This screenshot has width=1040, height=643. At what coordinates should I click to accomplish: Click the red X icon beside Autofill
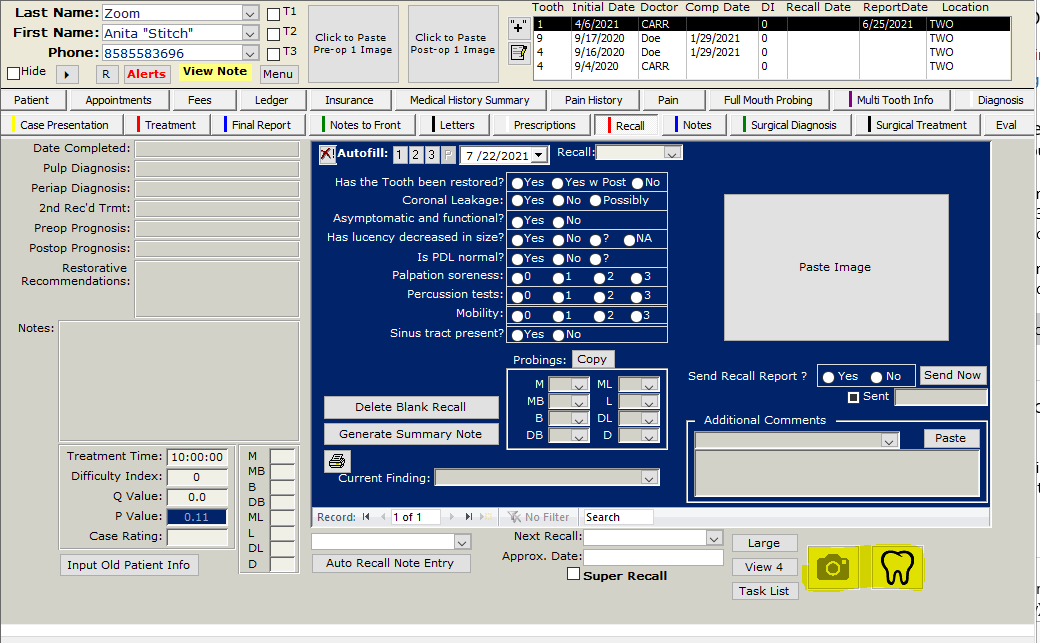point(327,155)
